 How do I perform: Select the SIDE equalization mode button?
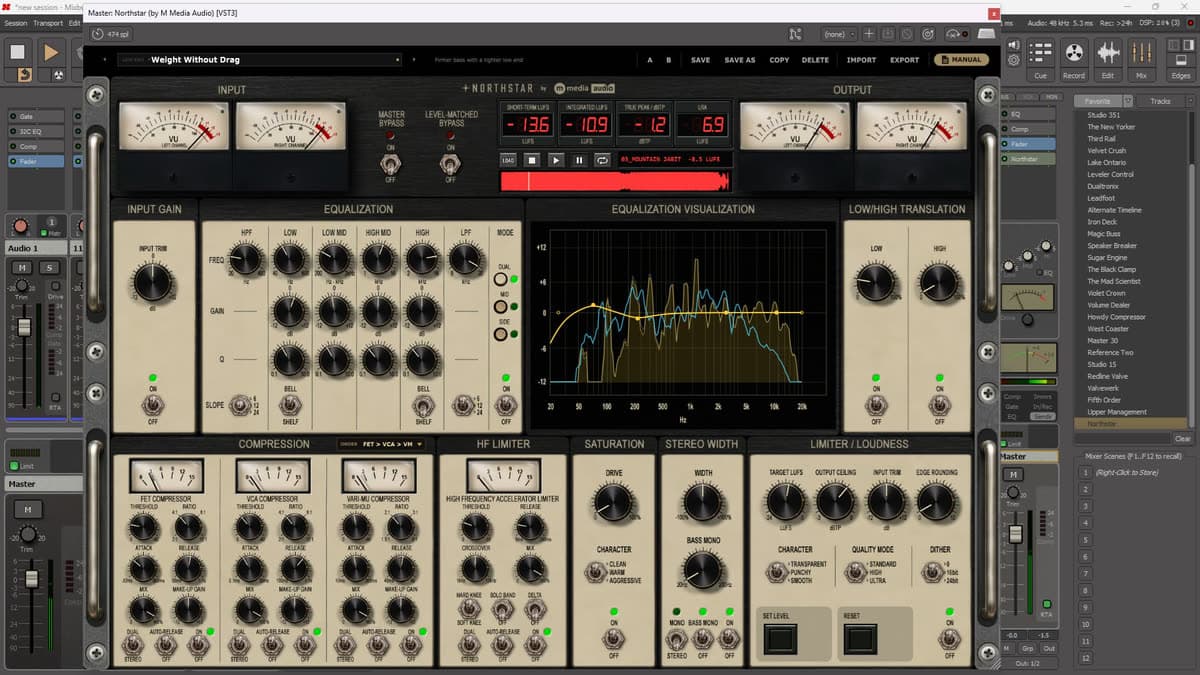(x=501, y=334)
